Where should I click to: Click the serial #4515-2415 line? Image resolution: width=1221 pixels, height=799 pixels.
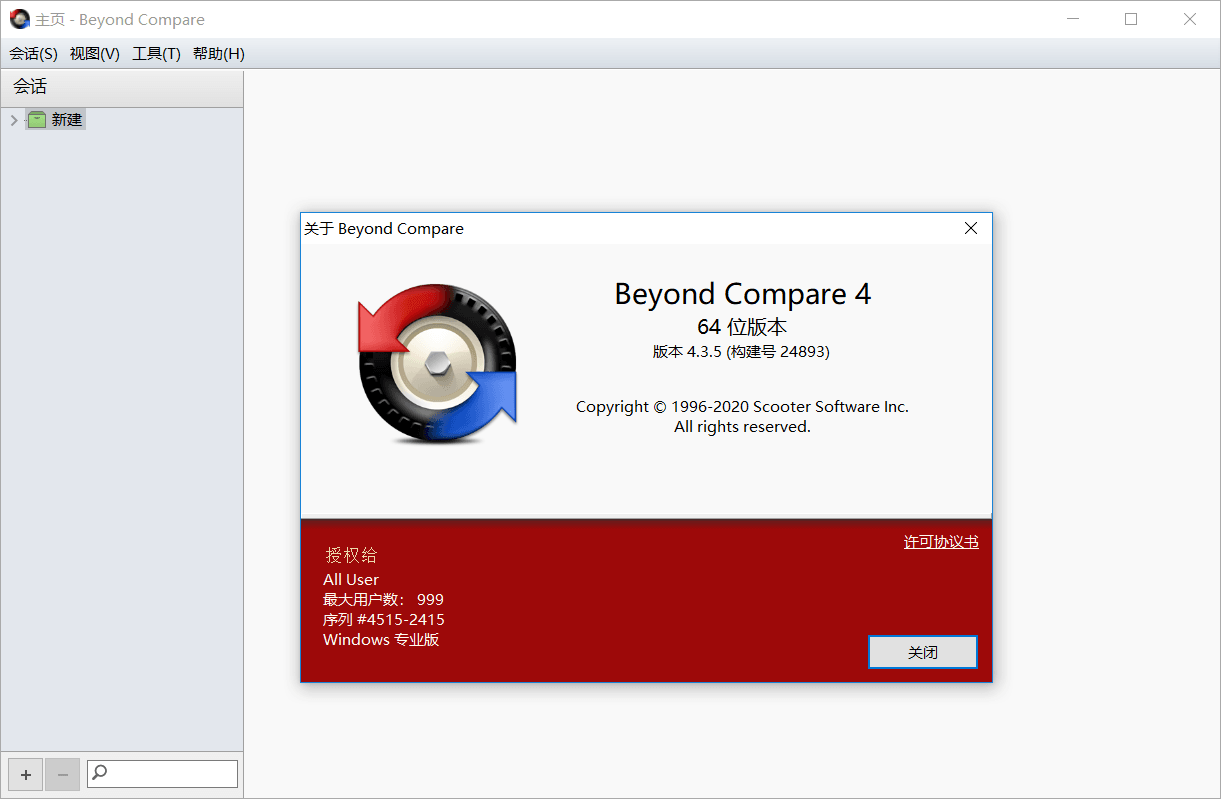pos(384,620)
